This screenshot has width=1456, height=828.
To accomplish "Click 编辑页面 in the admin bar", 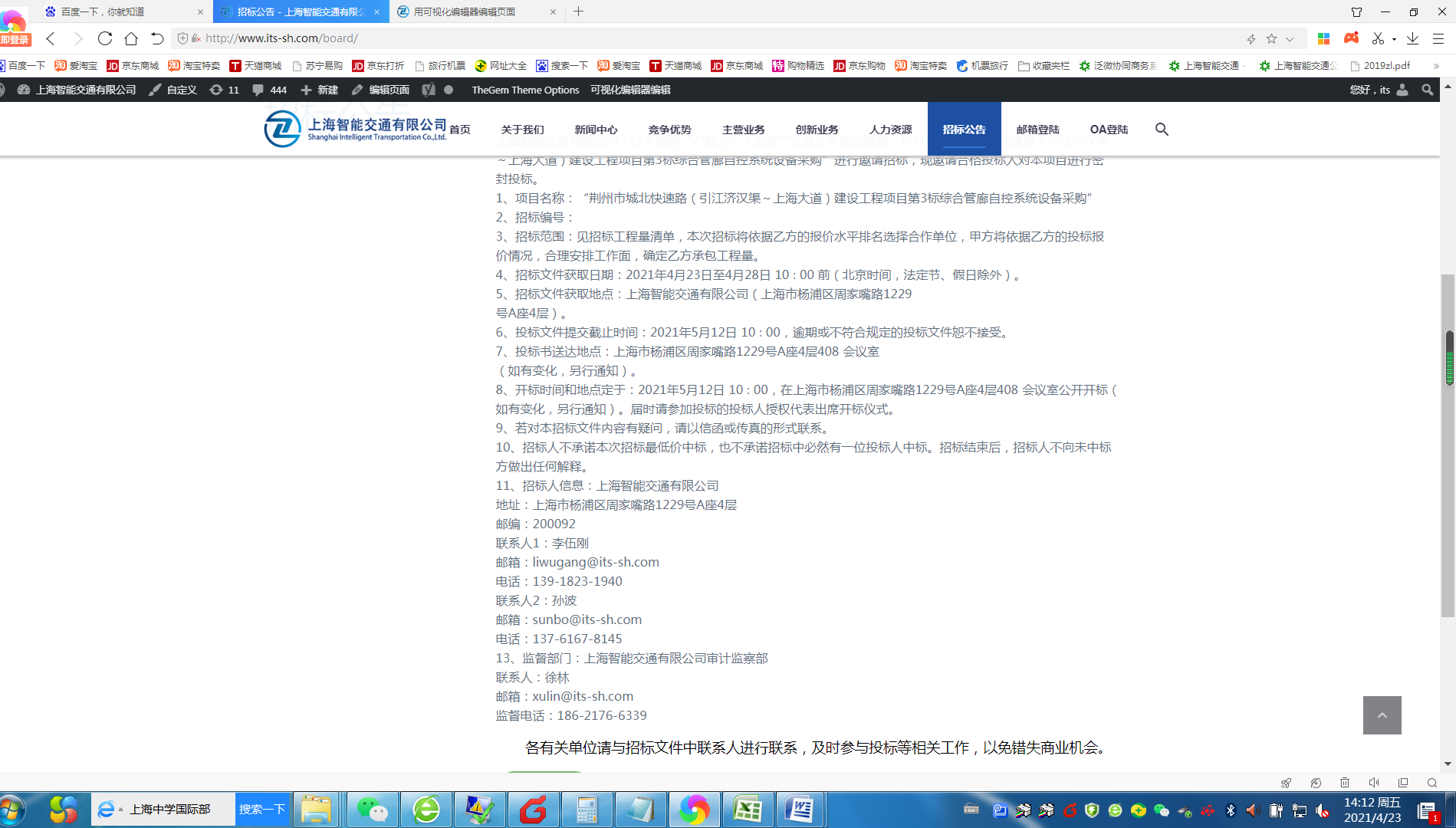I will (x=380, y=90).
